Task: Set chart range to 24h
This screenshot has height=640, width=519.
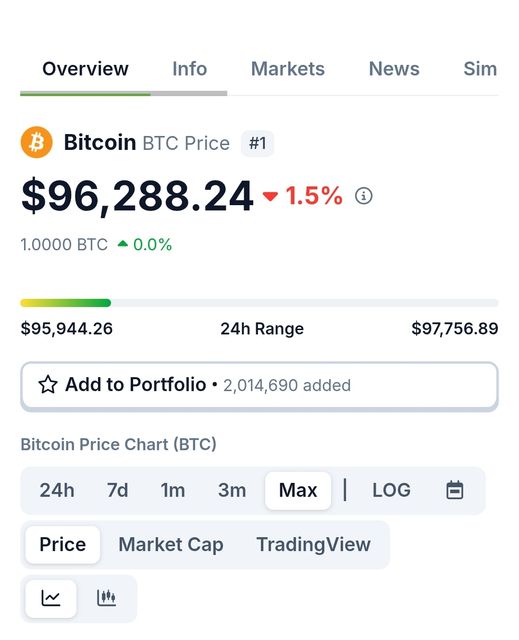Action: pyautogui.click(x=57, y=490)
